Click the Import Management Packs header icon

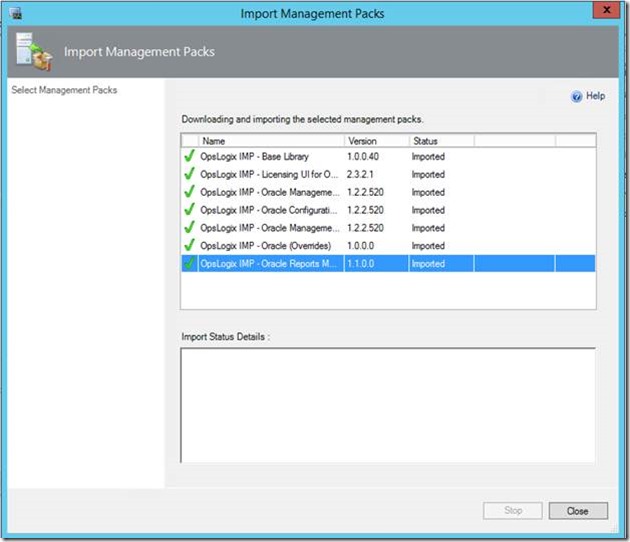click(x=34, y=51)
